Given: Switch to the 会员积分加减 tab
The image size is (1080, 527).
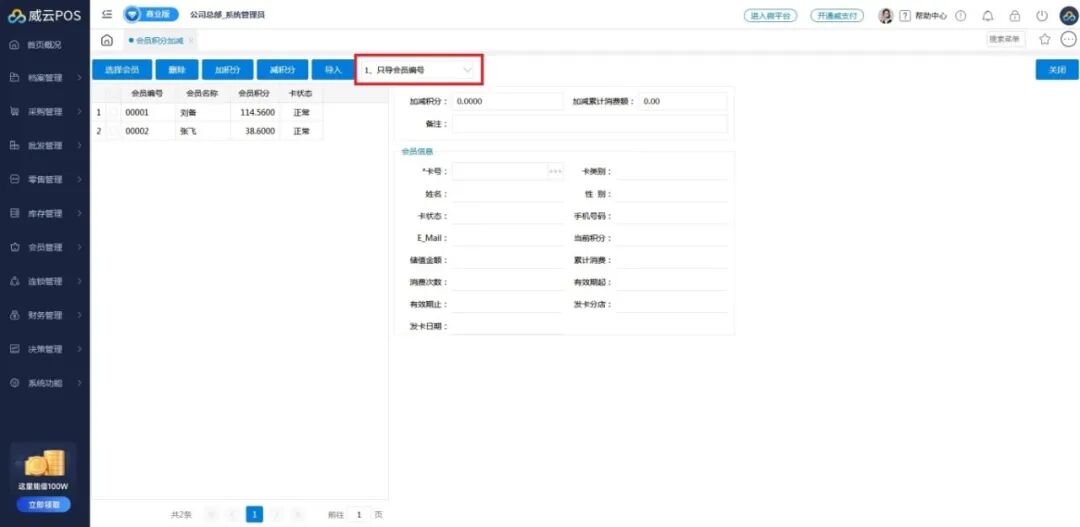Looking at the screenshot, I should click(160, 40).
